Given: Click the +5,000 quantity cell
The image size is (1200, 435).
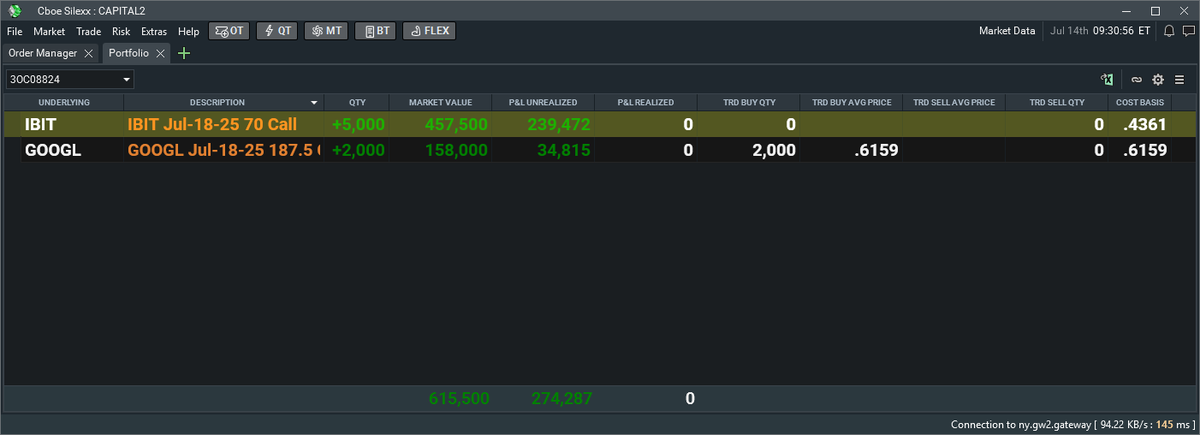Looking at the screenshot, I should tap(358, 125).
